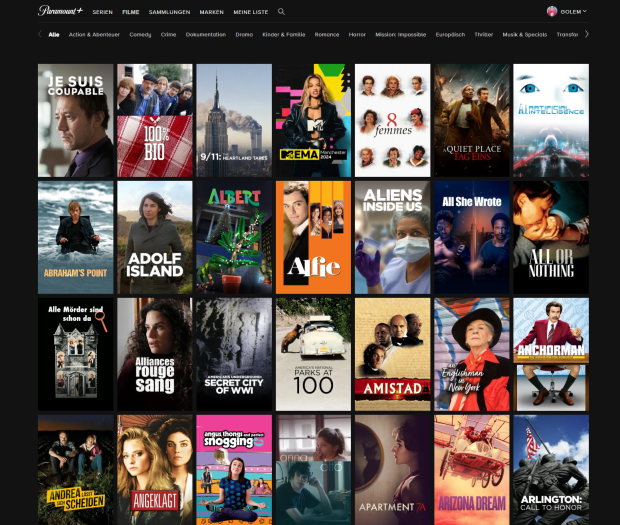Screen dimensions: 620x525
Task: Filter by Action & Abenteuer
Action: click(94, 35)
